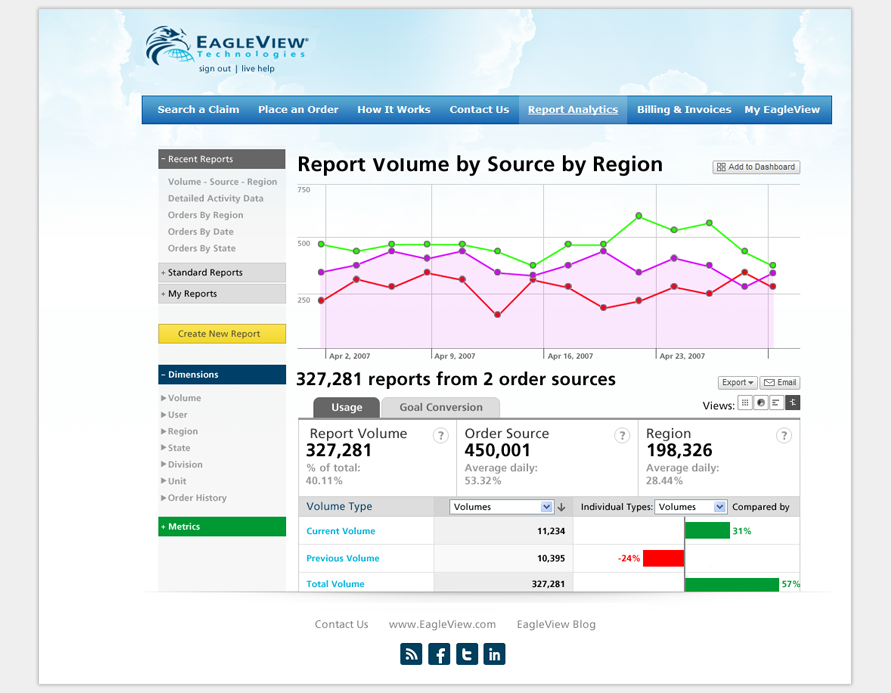Expand the State dimension

[x=176, y=448]
